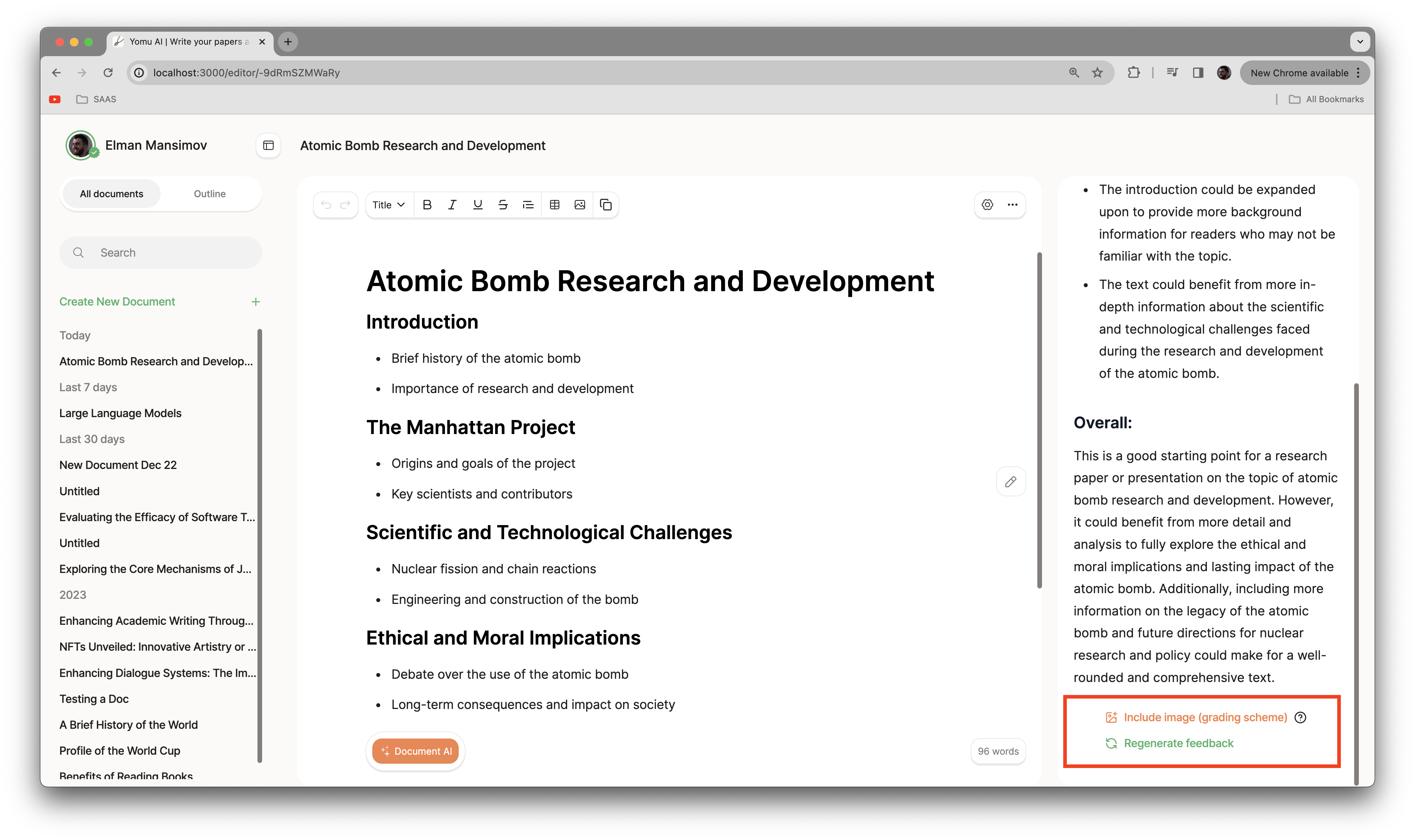Click the Search documents field

coord(161,252)
